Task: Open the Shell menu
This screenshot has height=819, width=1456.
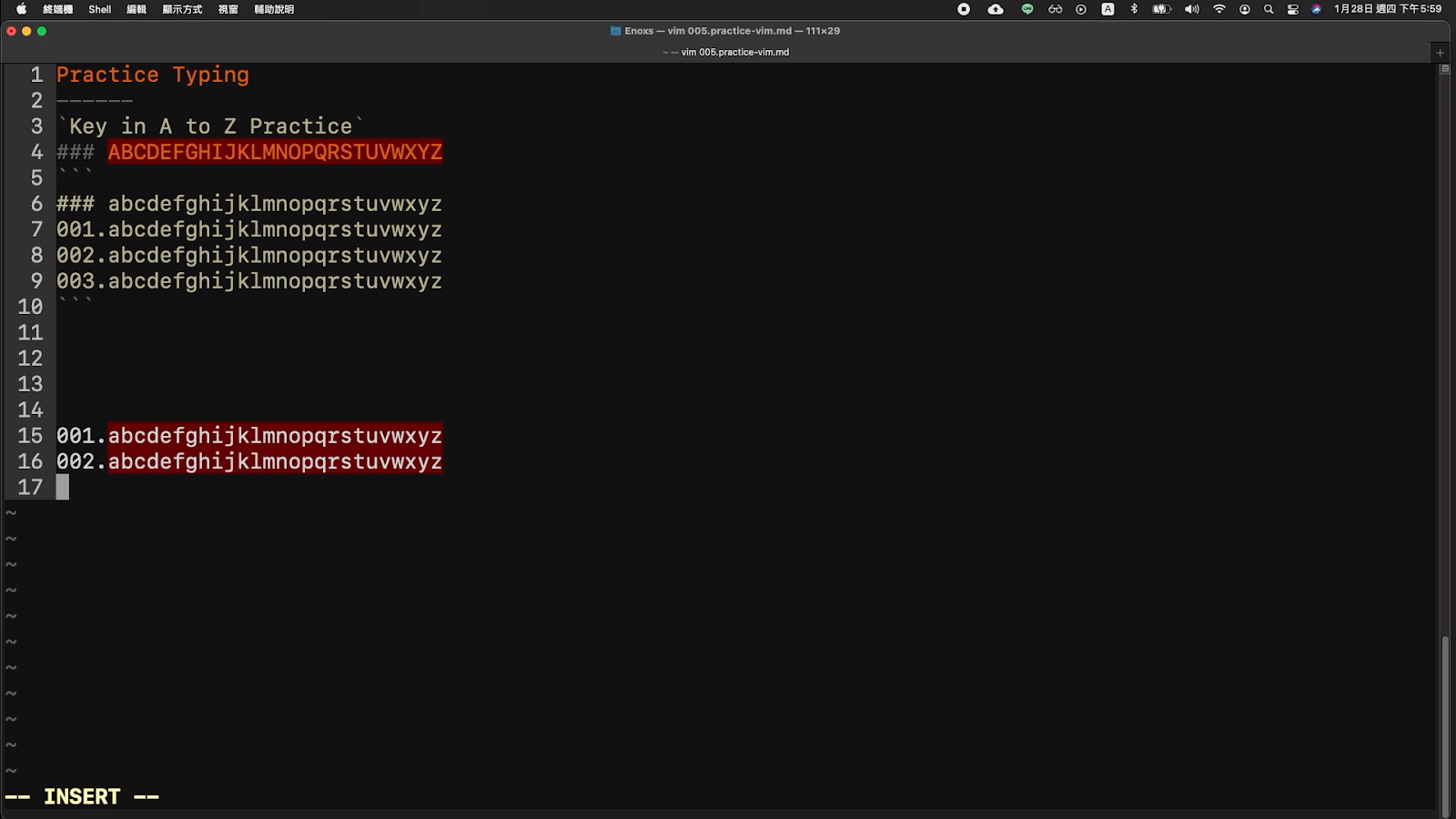Action: click(100, 9)
